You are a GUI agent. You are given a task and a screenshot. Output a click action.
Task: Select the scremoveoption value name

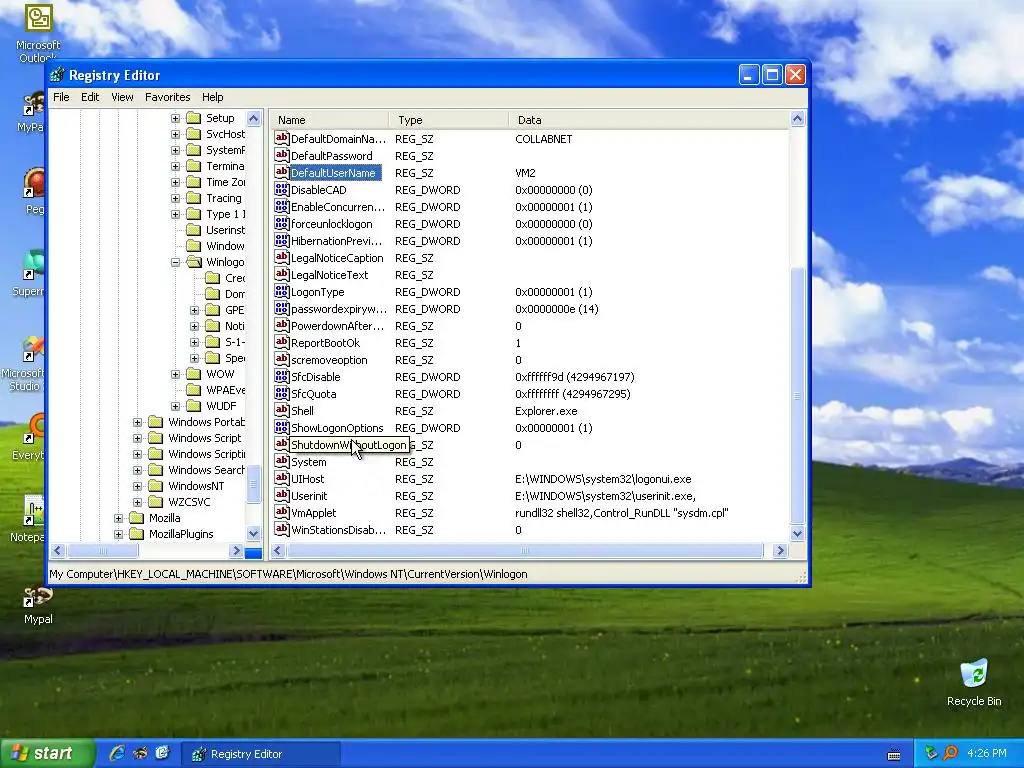pyautogui.click(x=329, y=360)
